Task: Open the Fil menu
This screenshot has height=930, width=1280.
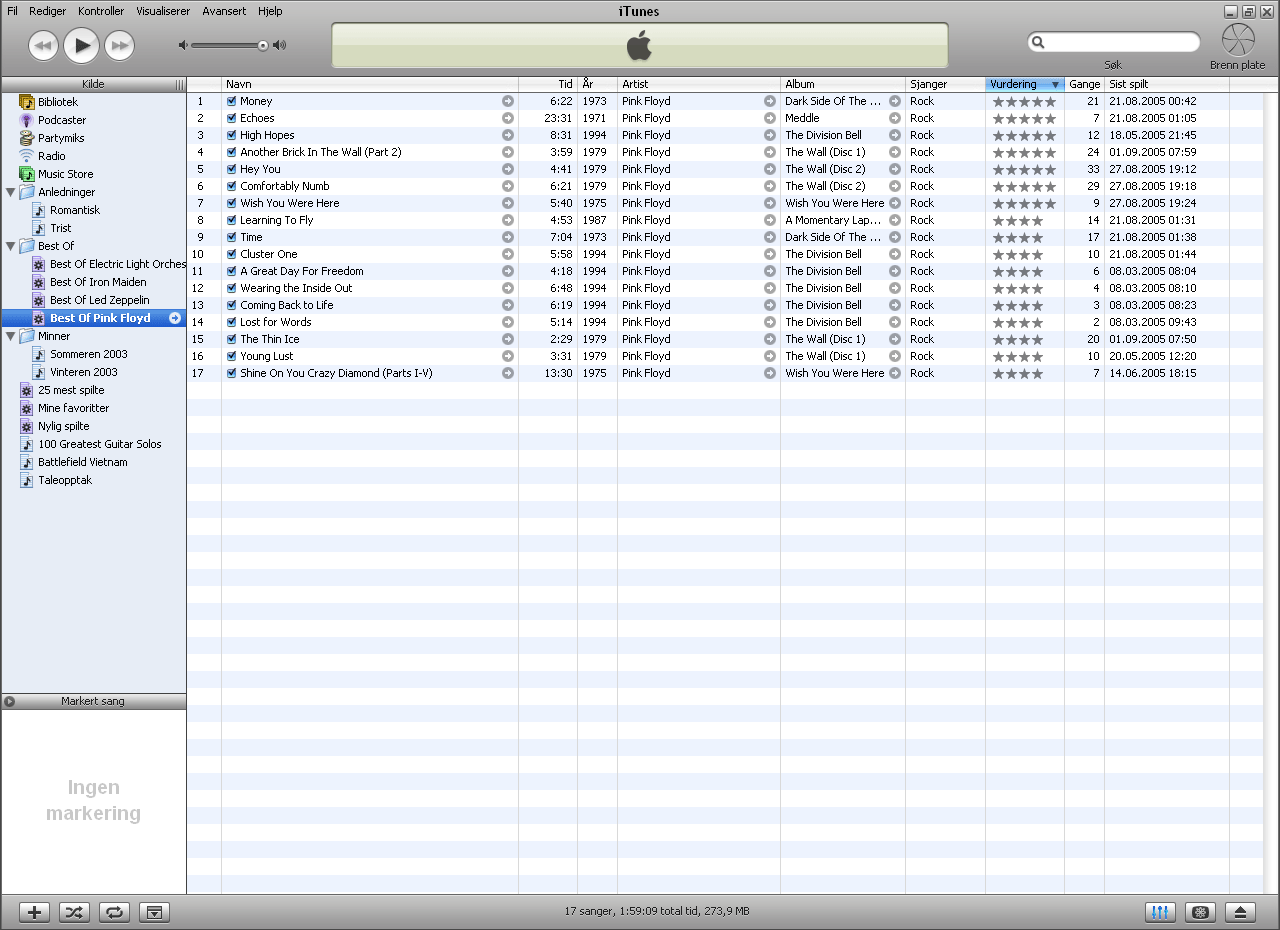Action: click(x=12, y=11)
